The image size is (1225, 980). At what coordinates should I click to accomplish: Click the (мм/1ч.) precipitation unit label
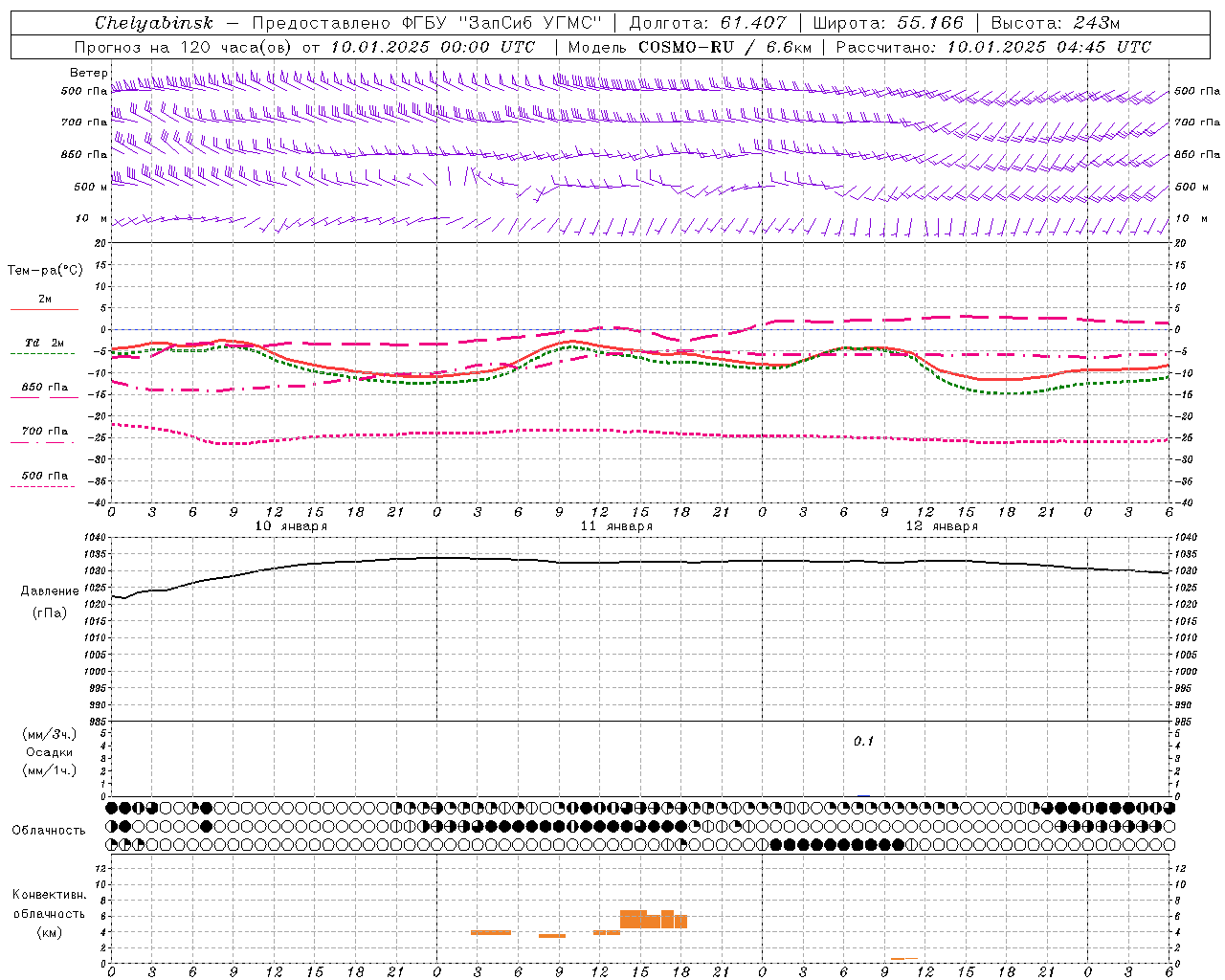tap(50, 770)
